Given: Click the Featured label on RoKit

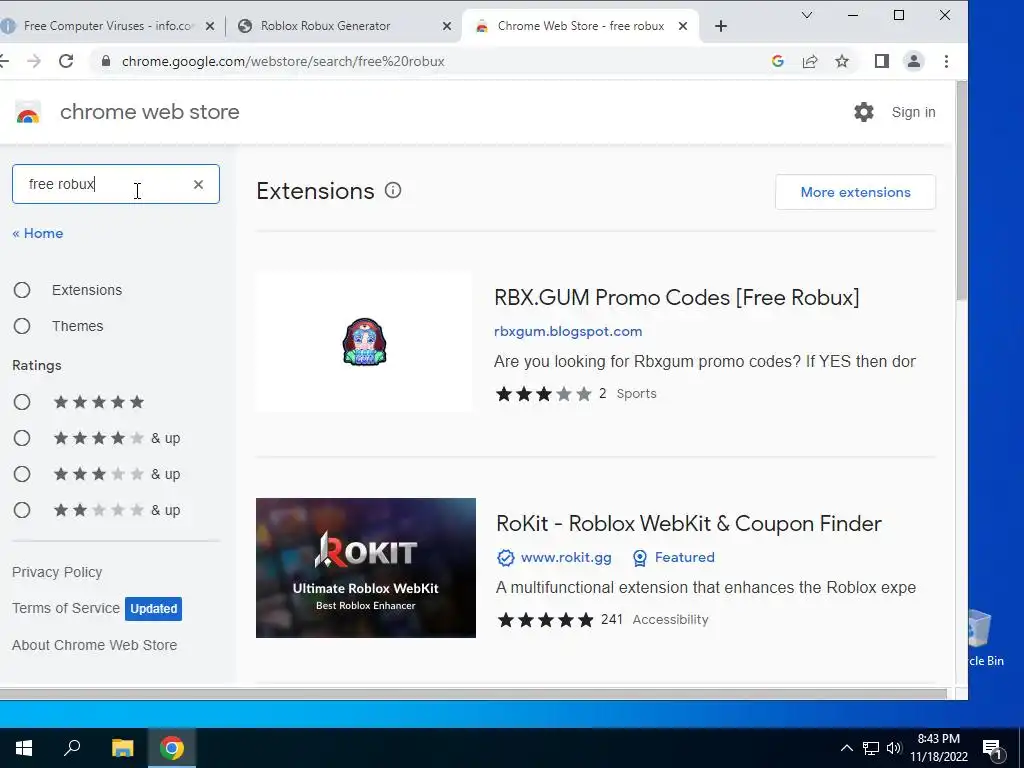Looking at the screenshot, I should point(684,558).
